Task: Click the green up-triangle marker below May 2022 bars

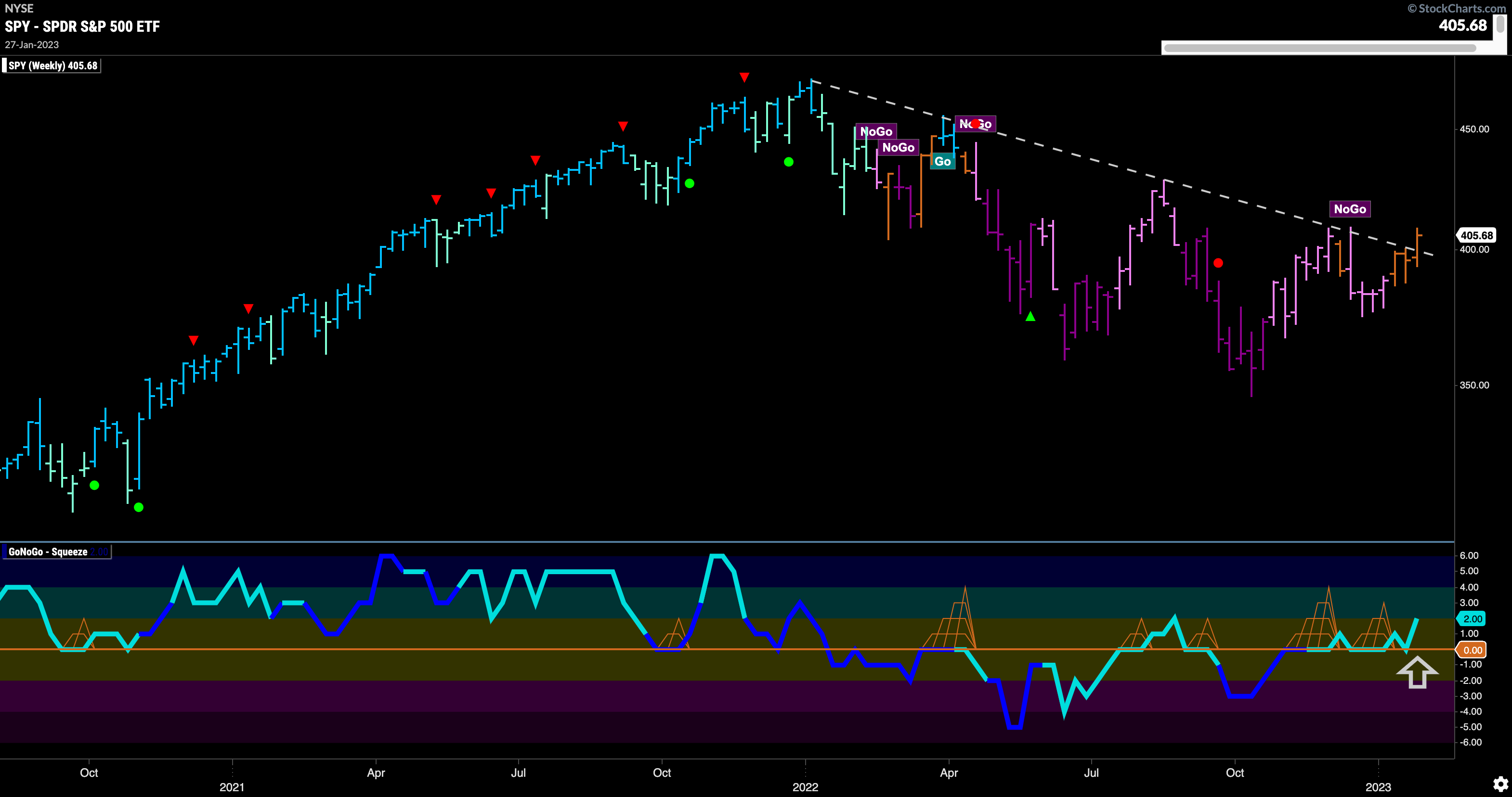Action: pyautogui.click(x=1030, y=317)
